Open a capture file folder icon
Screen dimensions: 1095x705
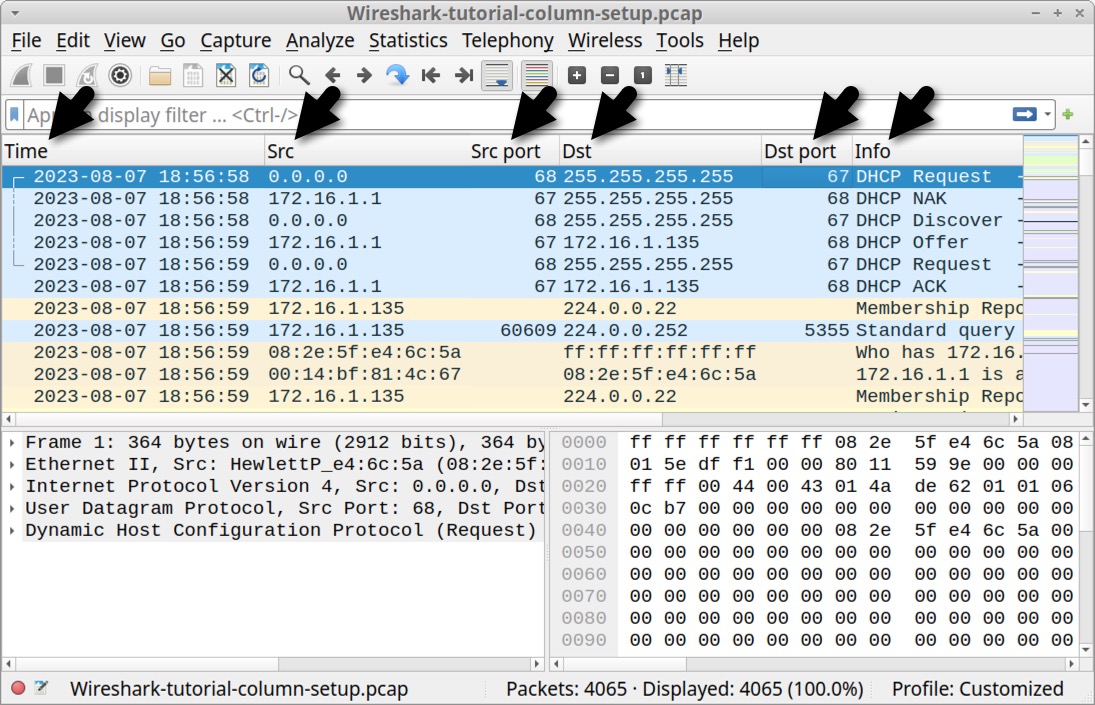160,75
